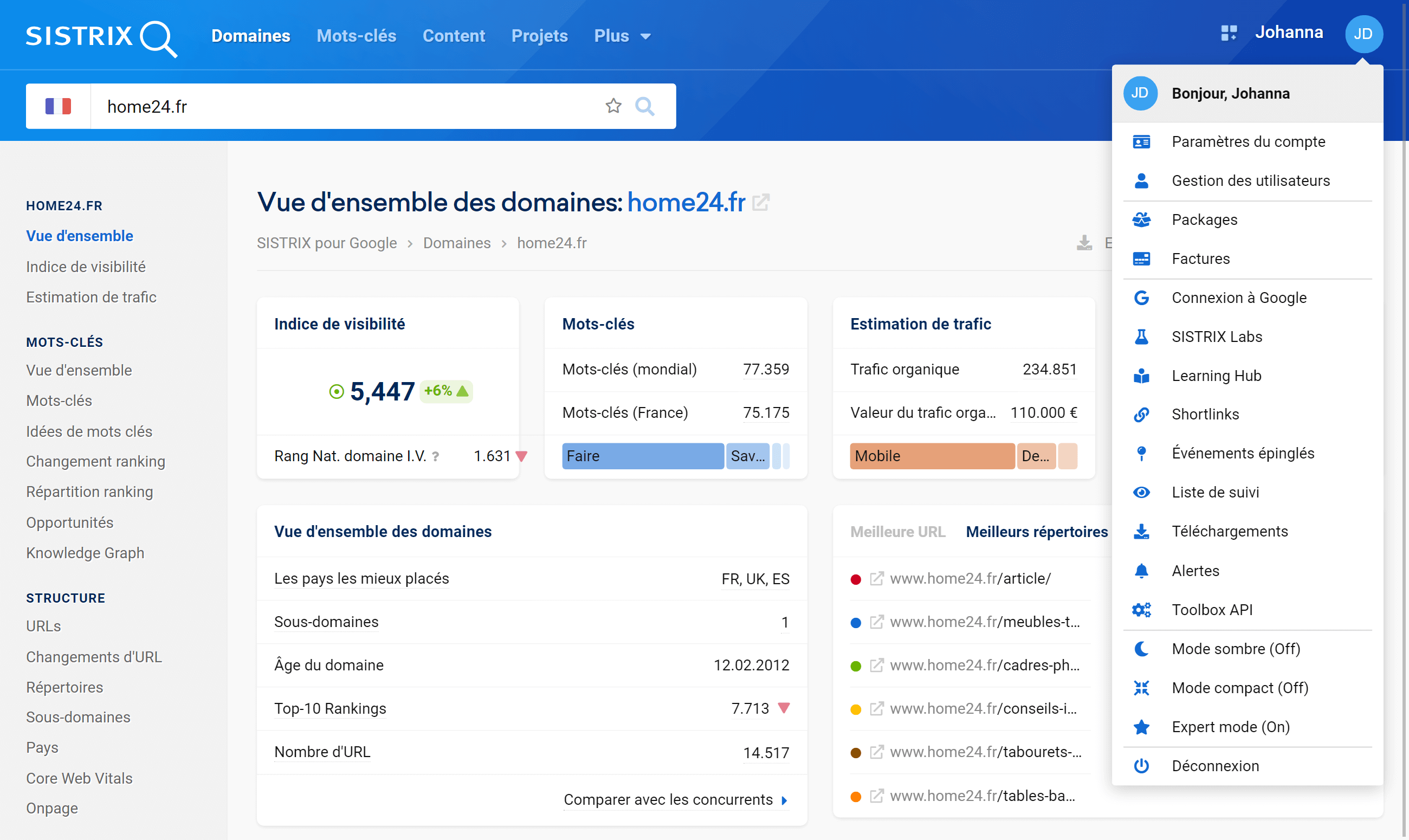The image size is (1409, 840).
Task: Click the star favorite icon in search box
Action: point(613,106)
